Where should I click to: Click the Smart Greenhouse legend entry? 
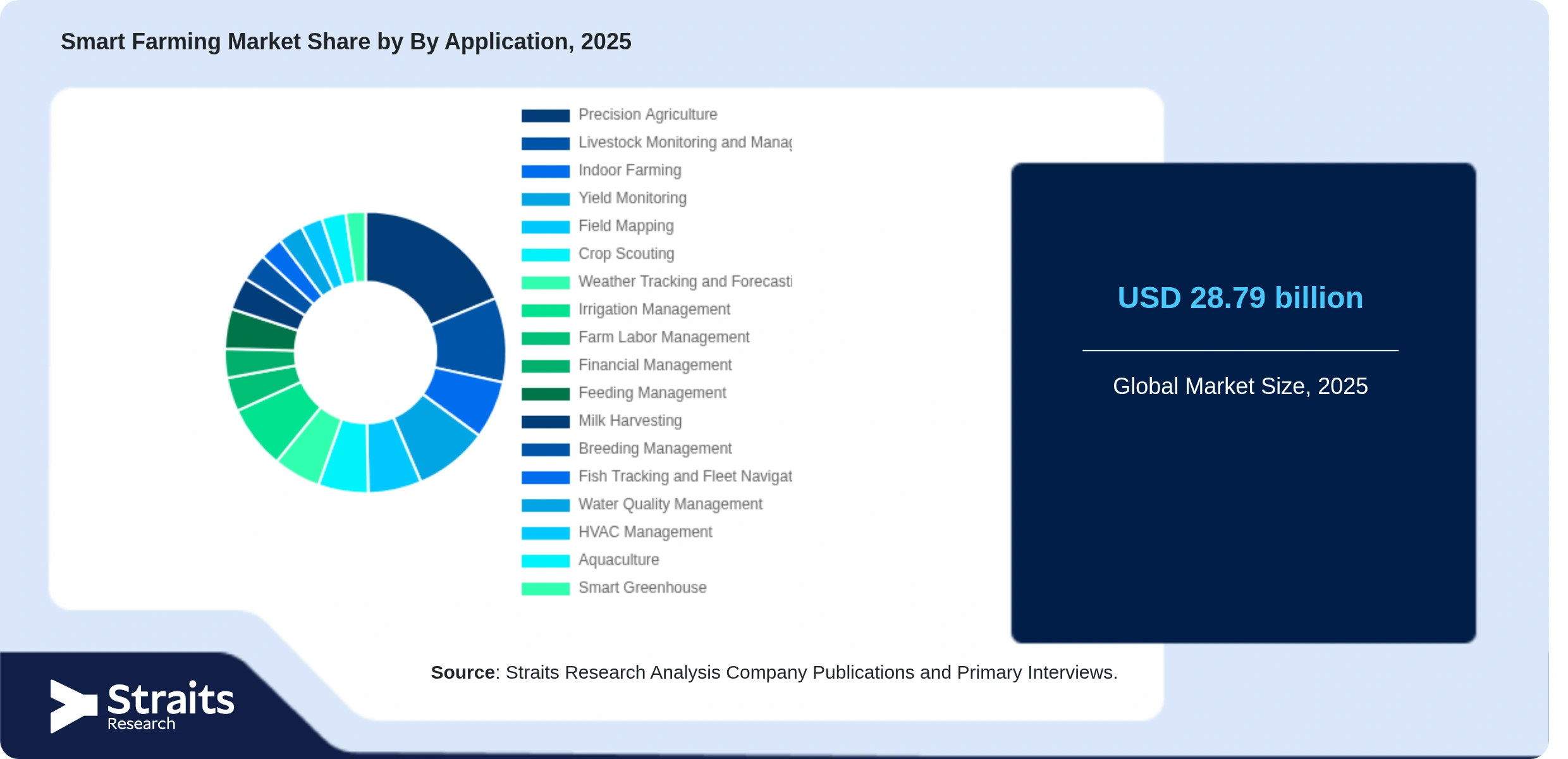pyautogui.click(x=614, y=588)
